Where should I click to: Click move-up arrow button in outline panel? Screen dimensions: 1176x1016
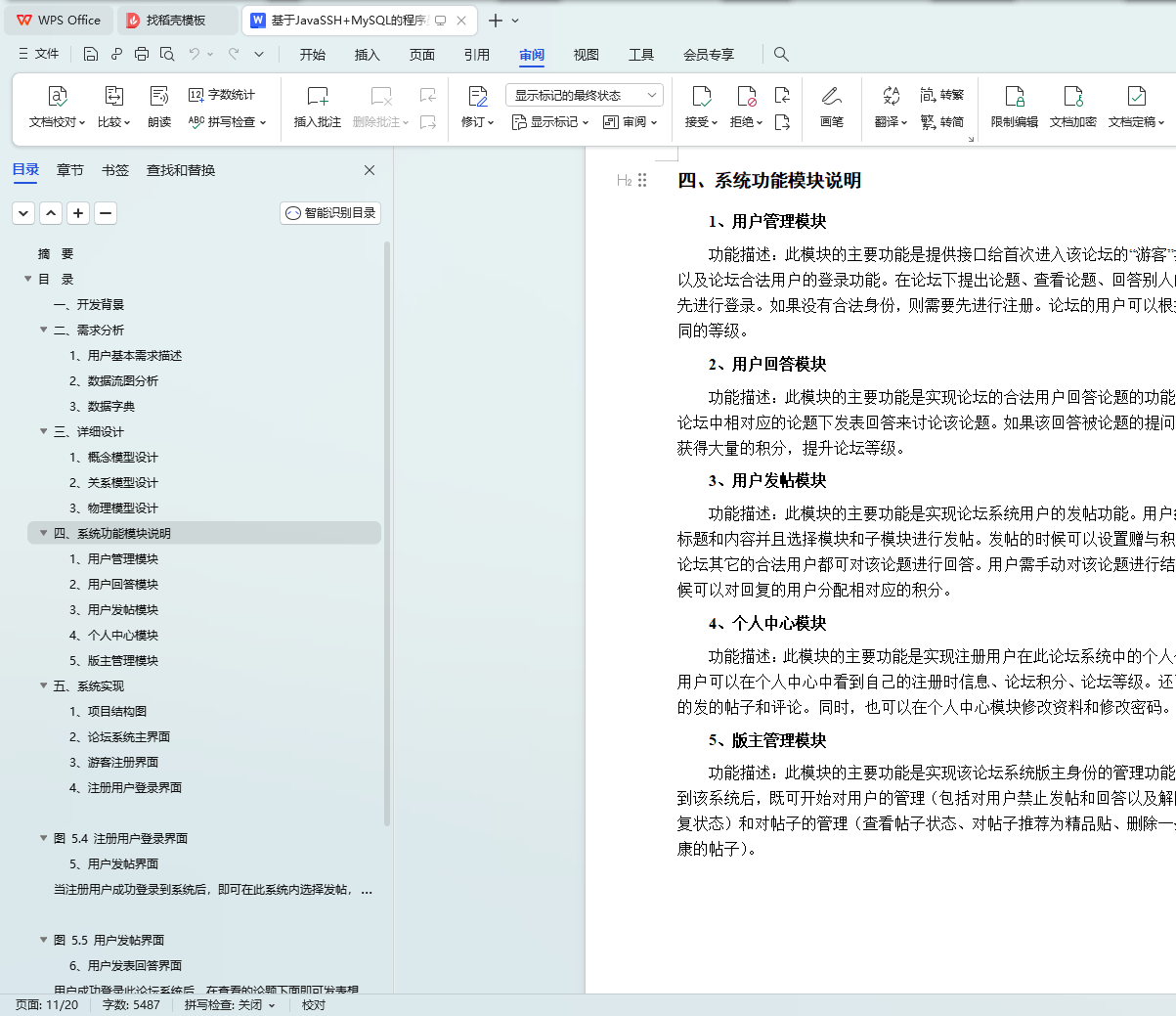point(51,213)
